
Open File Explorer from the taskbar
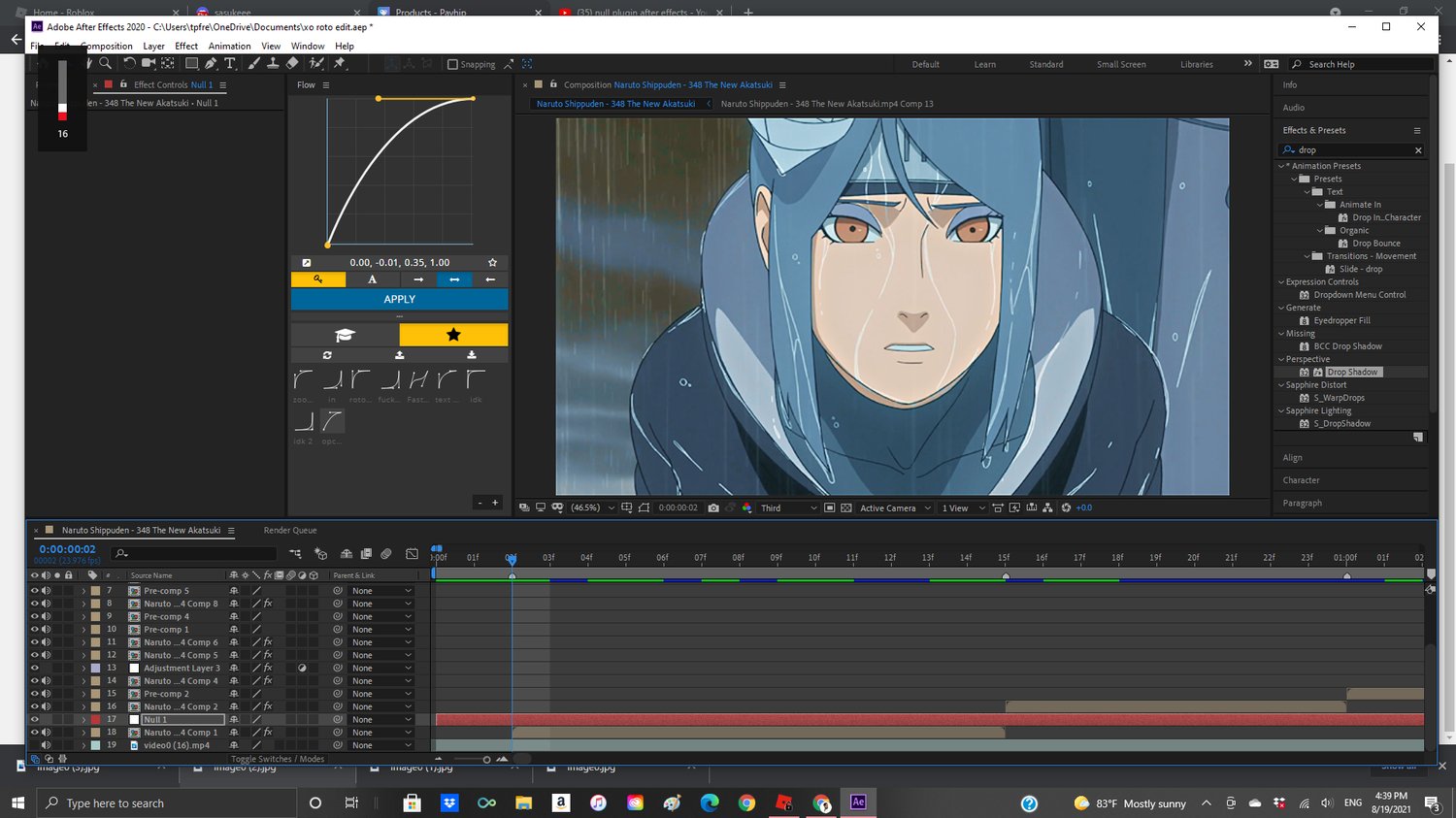click(524, 802)
